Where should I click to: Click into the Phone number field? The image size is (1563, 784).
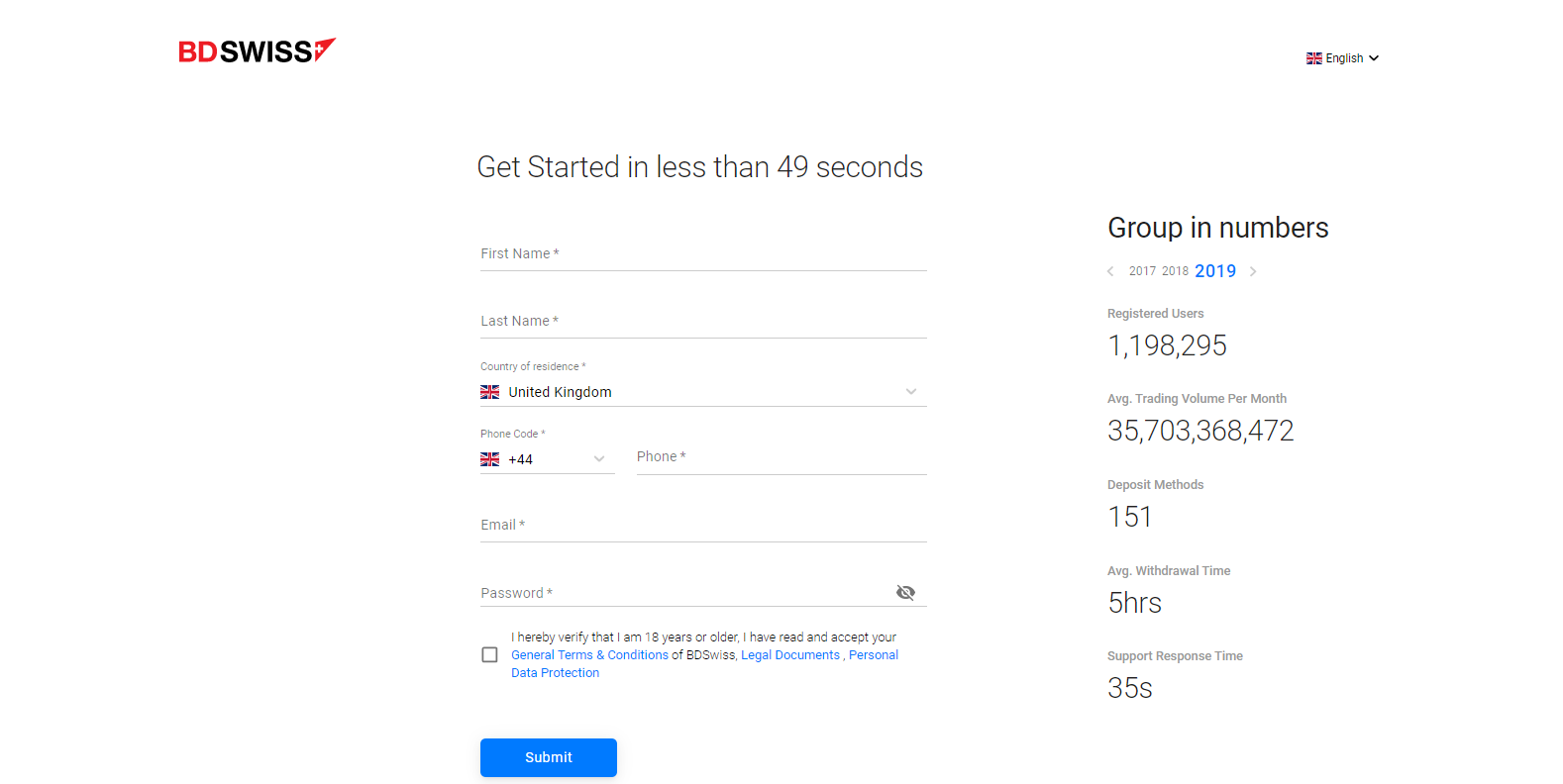tap(781, 457)
